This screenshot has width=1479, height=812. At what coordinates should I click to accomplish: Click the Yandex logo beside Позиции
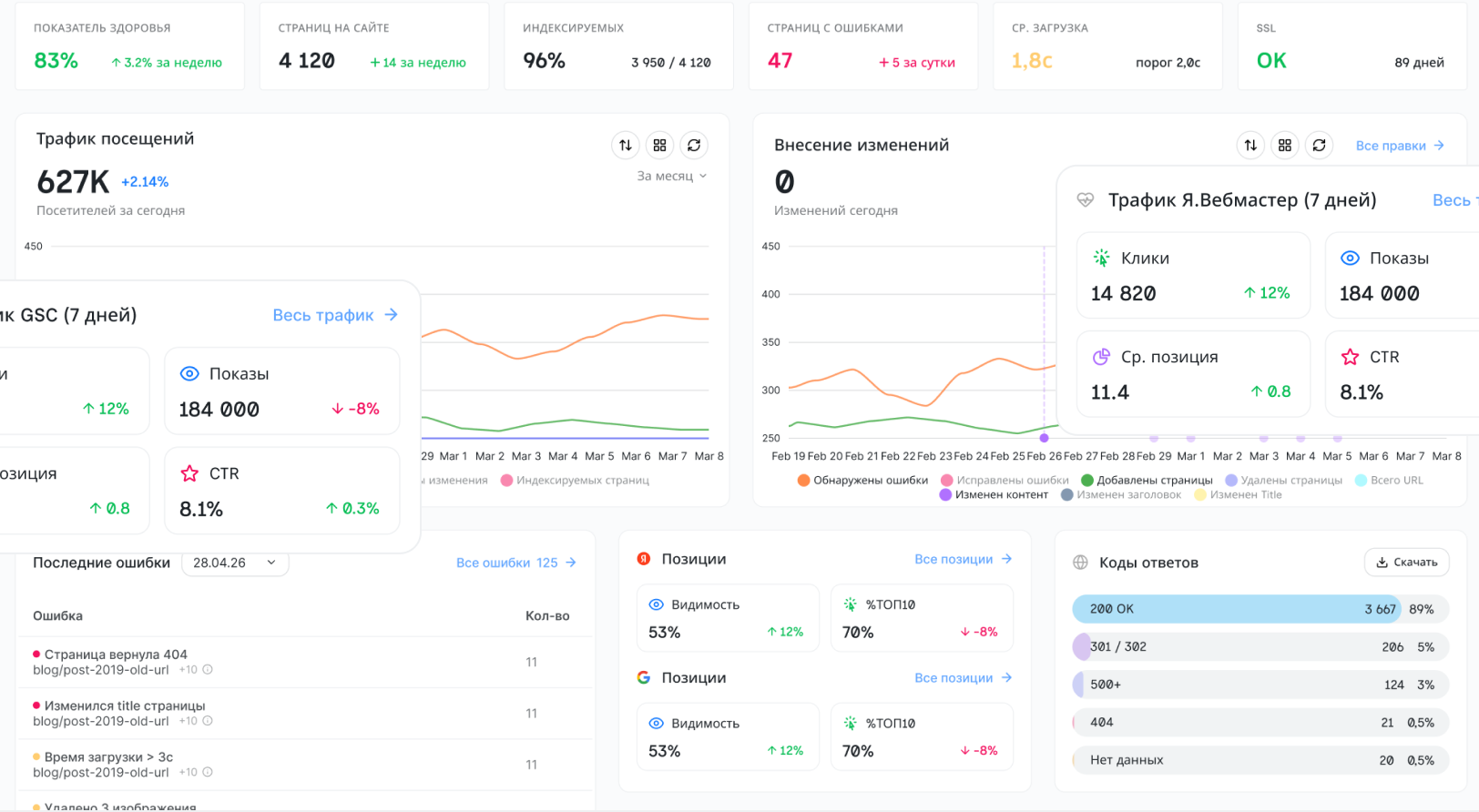click(x=644, y=559)
